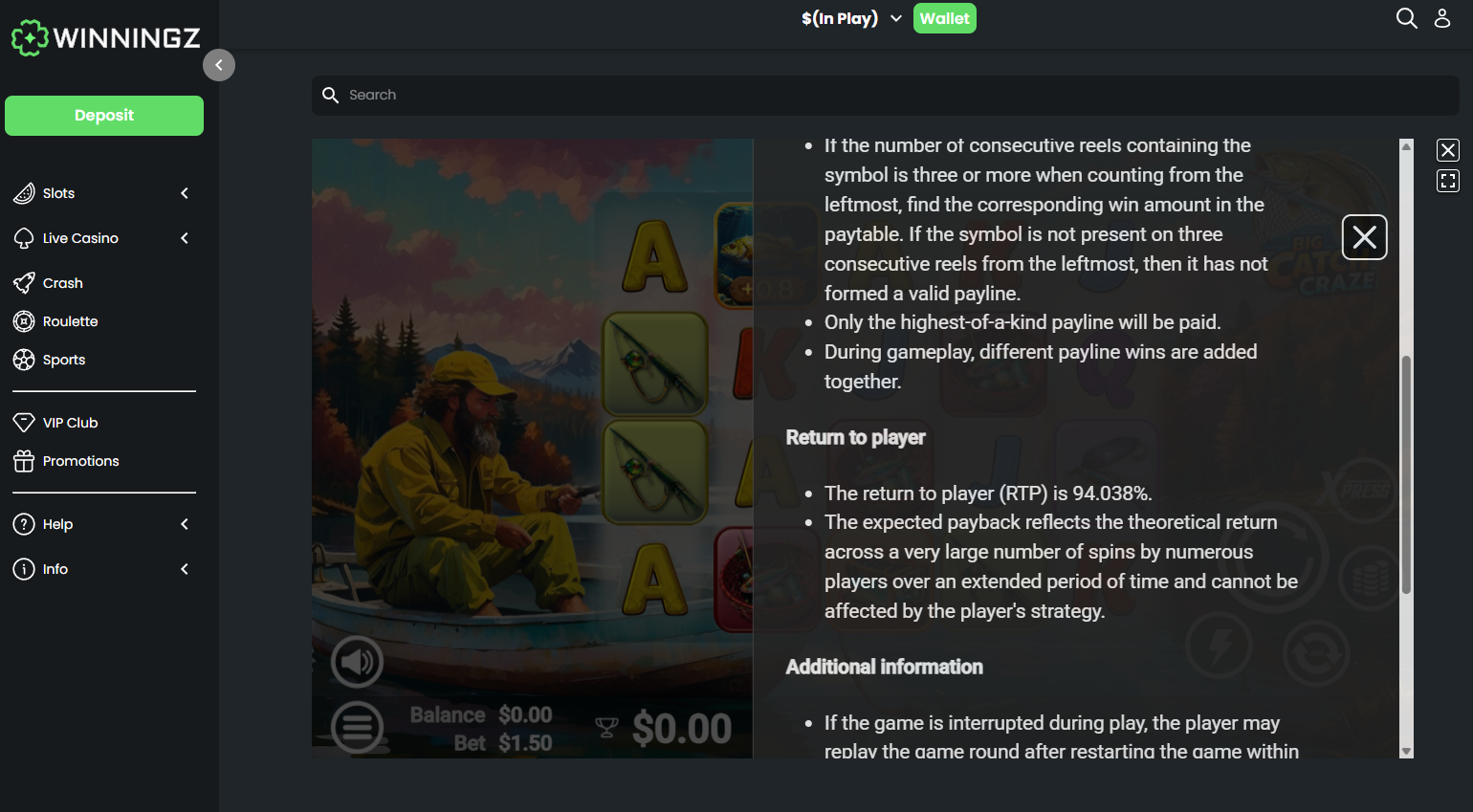Click the green Deposit button

pos(104,116)
